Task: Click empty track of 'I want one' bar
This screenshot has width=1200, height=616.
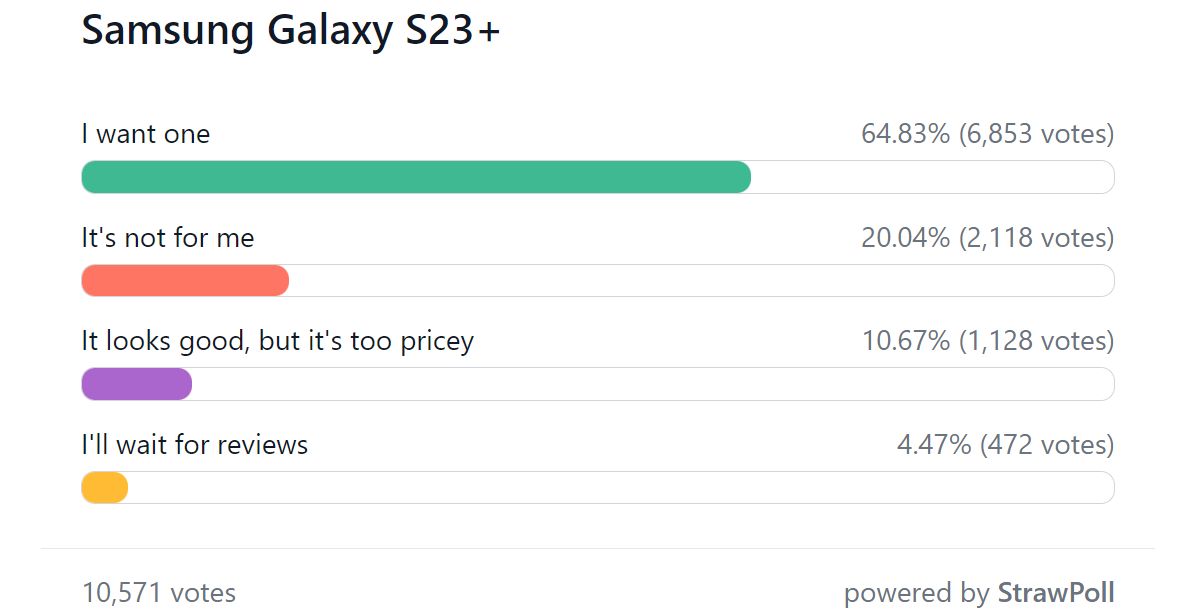Action: 933,177
